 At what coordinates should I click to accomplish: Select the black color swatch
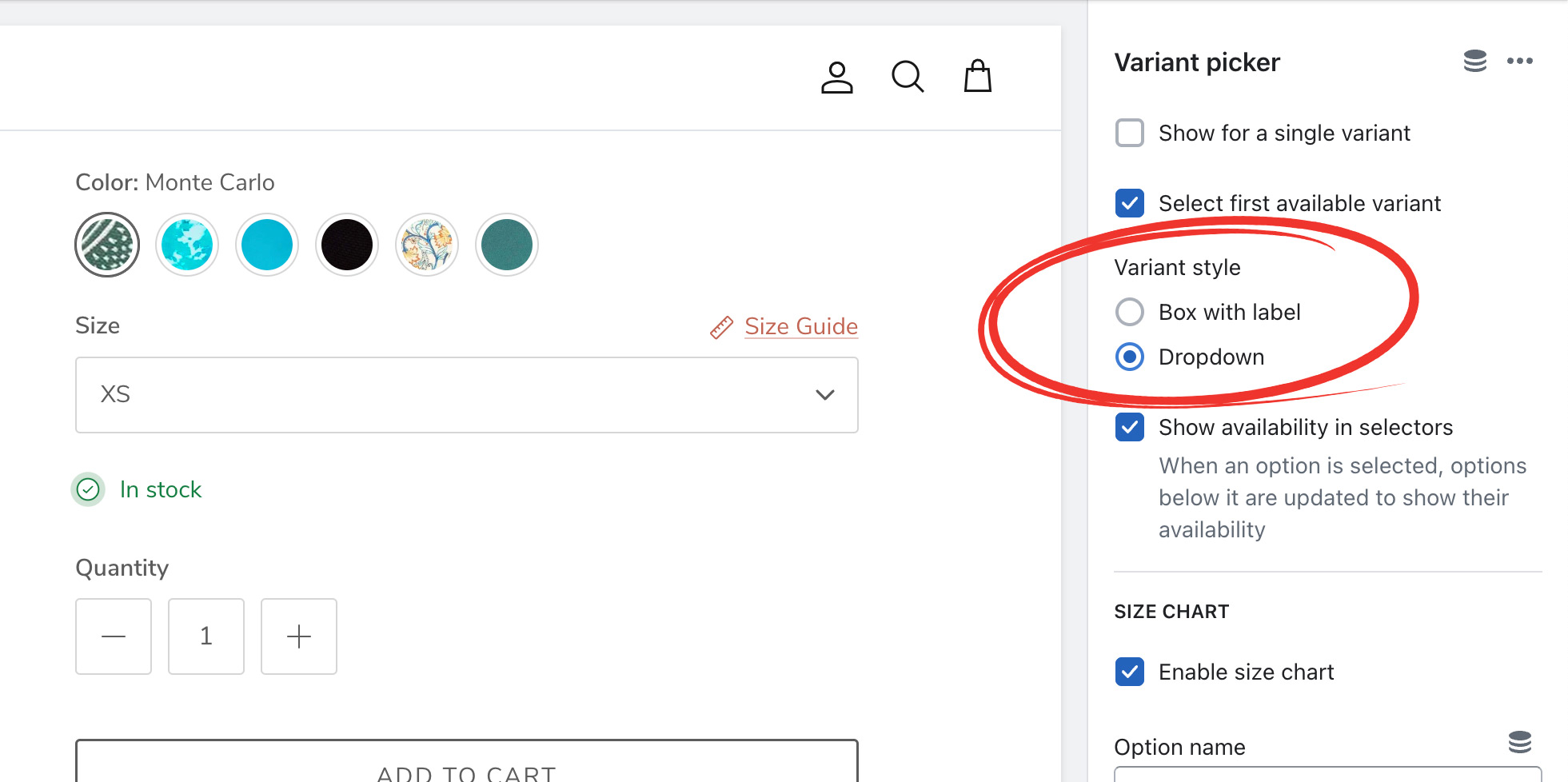pyautogui.click(x=347, y=245)
